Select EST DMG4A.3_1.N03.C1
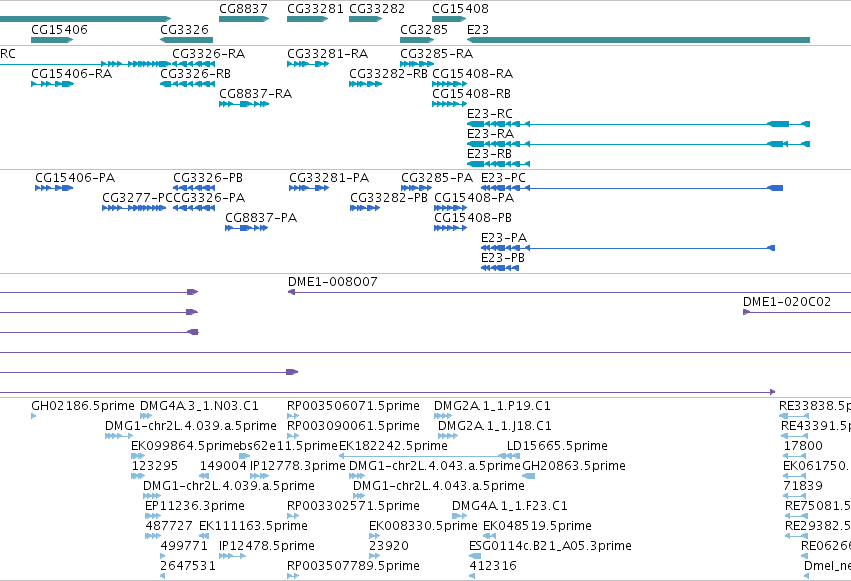 coord(146,416)
